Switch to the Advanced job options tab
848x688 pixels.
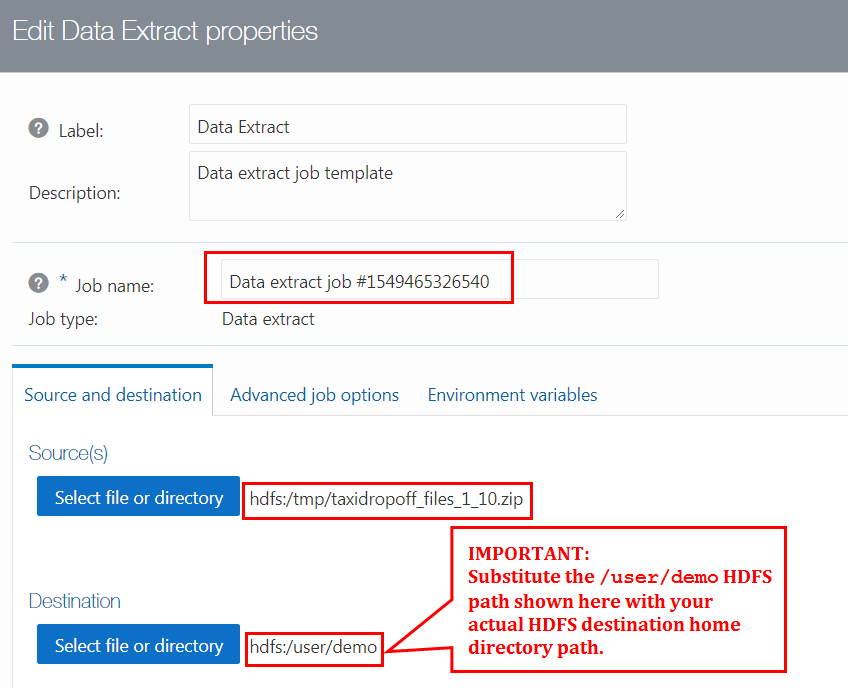coord(314,395)
